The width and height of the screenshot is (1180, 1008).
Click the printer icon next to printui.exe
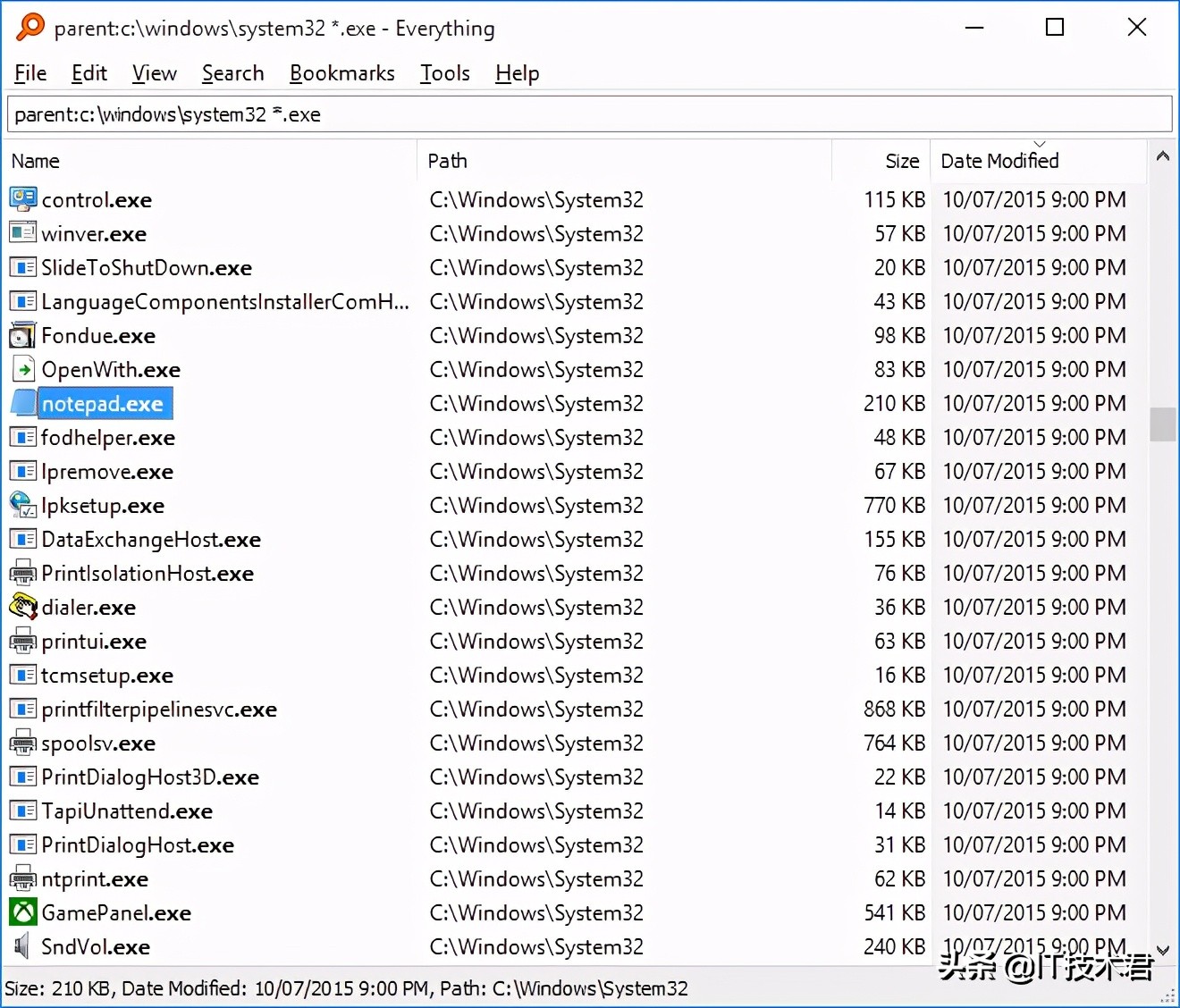pyautogui.click(x=22, y=641)
